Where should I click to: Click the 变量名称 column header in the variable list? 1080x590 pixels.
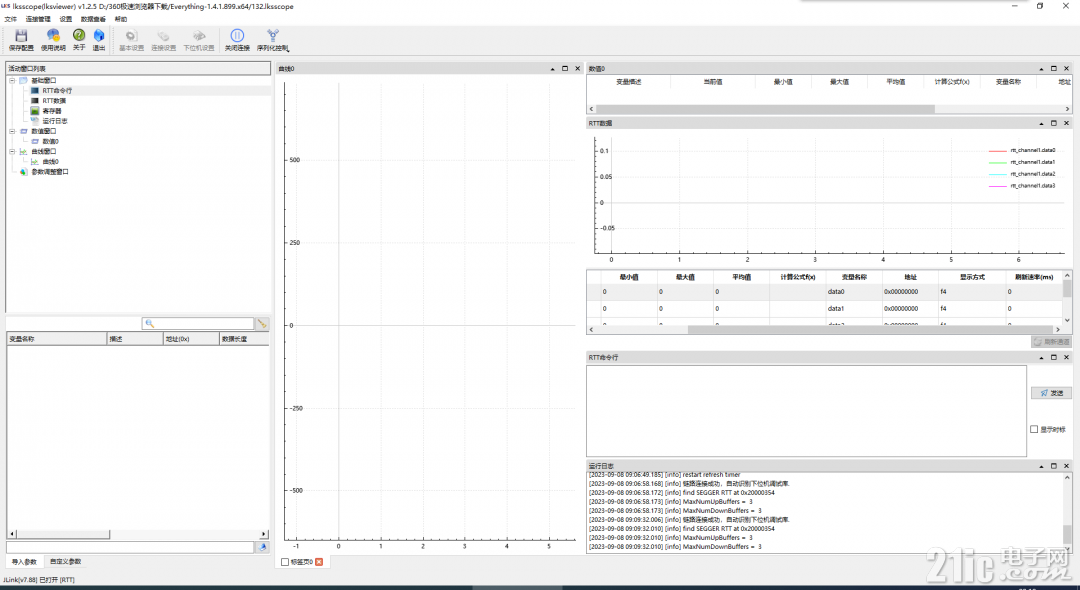[57, 339]
